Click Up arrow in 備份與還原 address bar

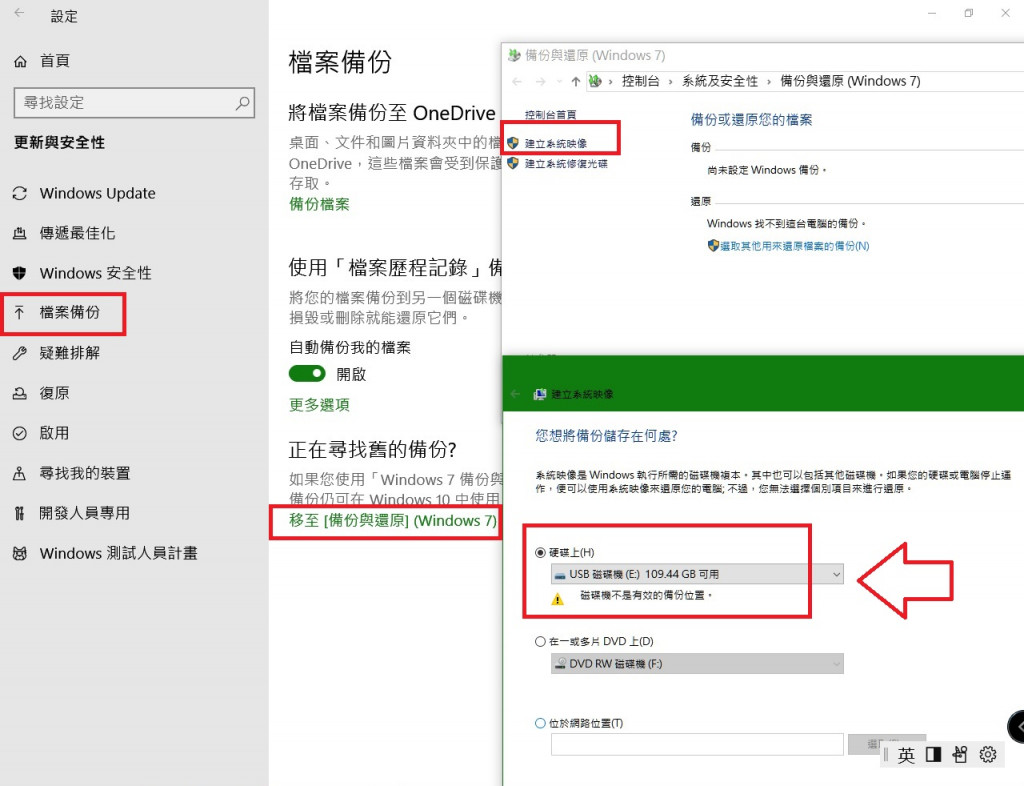tap(575, 82)
